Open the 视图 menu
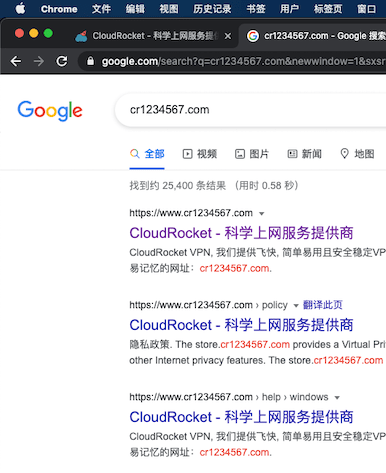The image size is (386, 473). click(x=169, y=9)
